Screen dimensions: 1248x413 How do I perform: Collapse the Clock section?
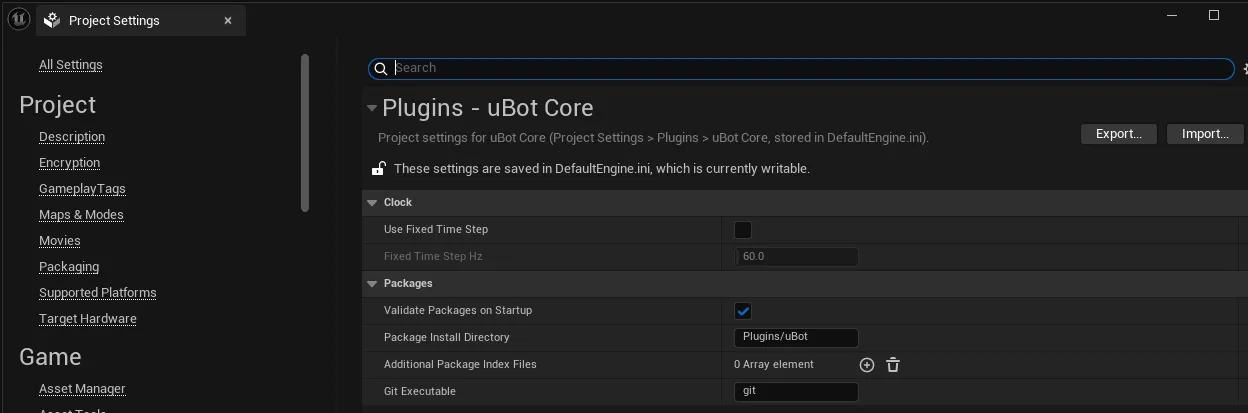tap(372, 203)
